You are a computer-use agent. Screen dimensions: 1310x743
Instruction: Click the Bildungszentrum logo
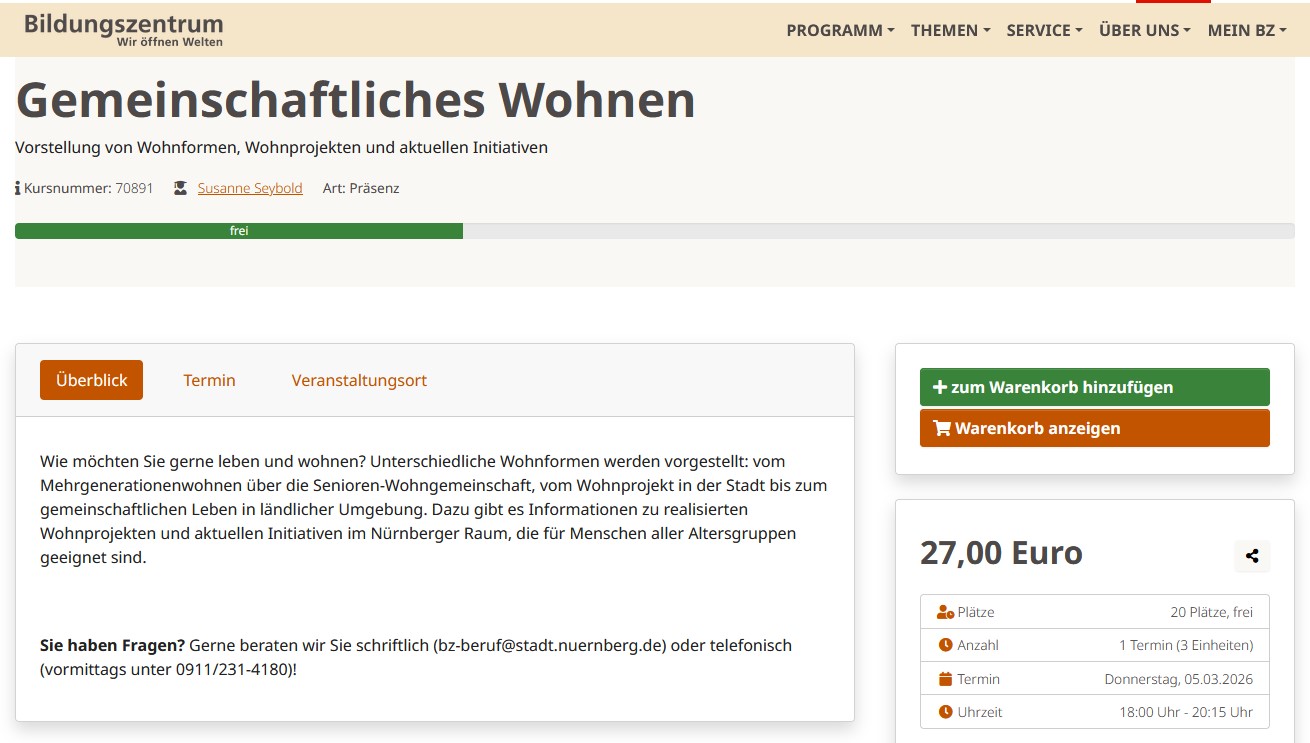124,30
